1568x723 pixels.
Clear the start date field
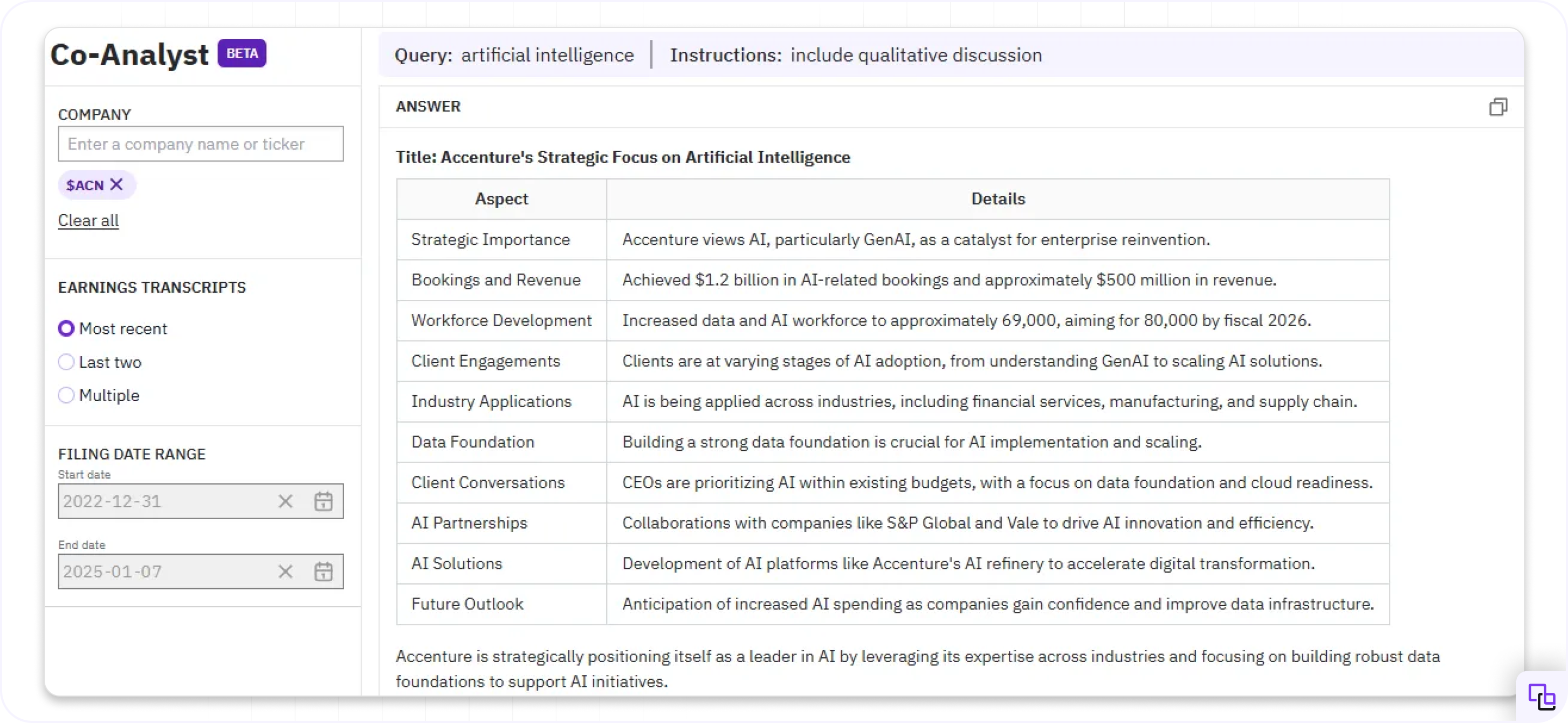coord(285,501)
